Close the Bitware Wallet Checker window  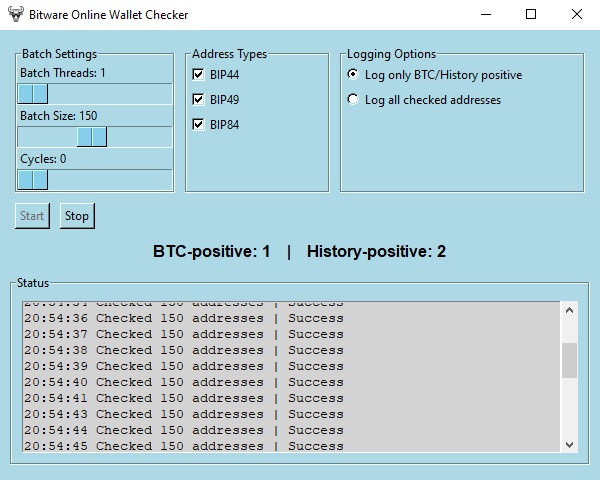coord(577,15)
